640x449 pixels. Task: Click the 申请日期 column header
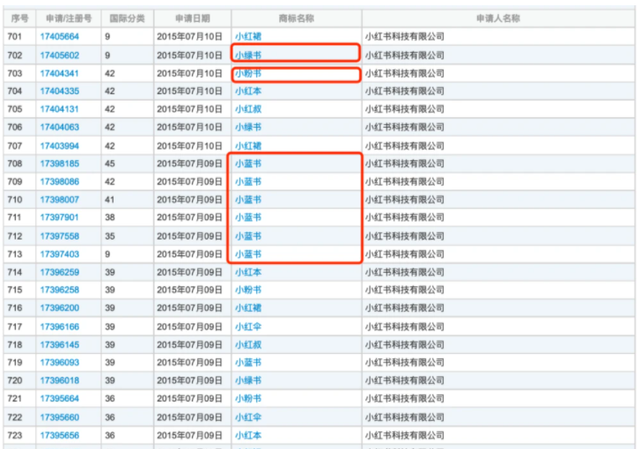tap(190, 18)
